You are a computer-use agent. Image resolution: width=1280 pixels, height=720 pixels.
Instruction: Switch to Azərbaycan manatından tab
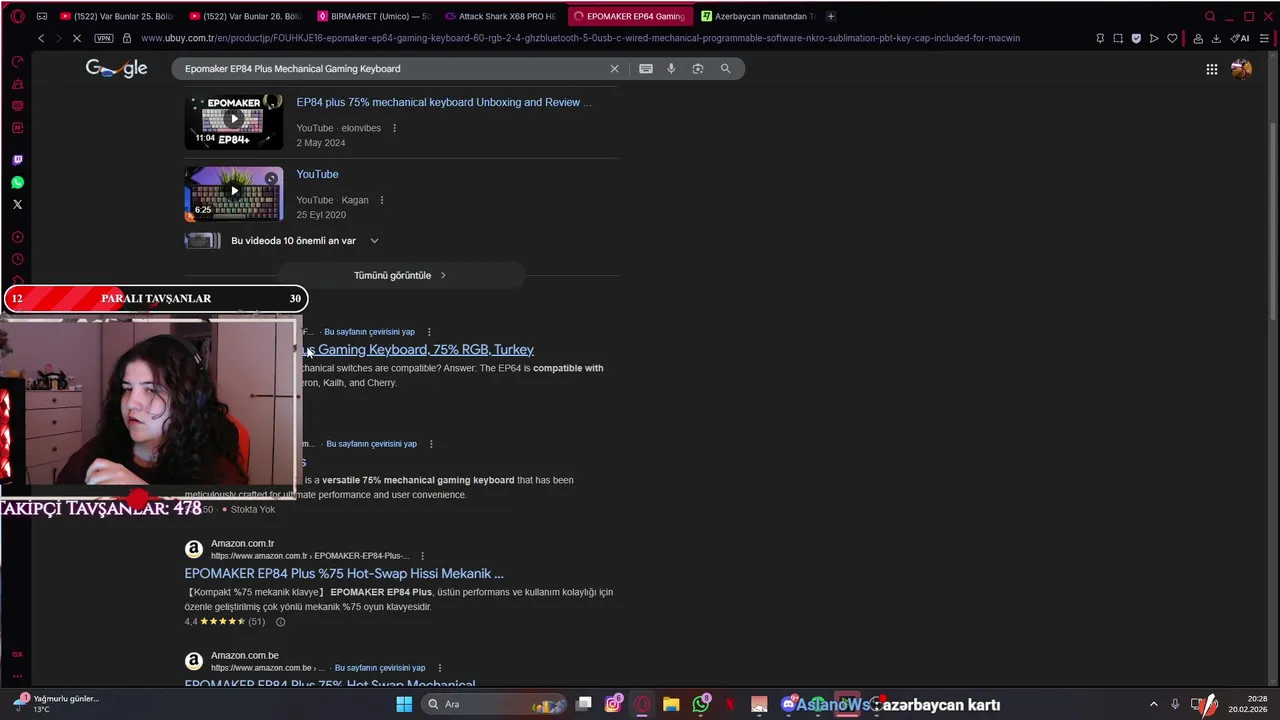(x=758, y=16)
